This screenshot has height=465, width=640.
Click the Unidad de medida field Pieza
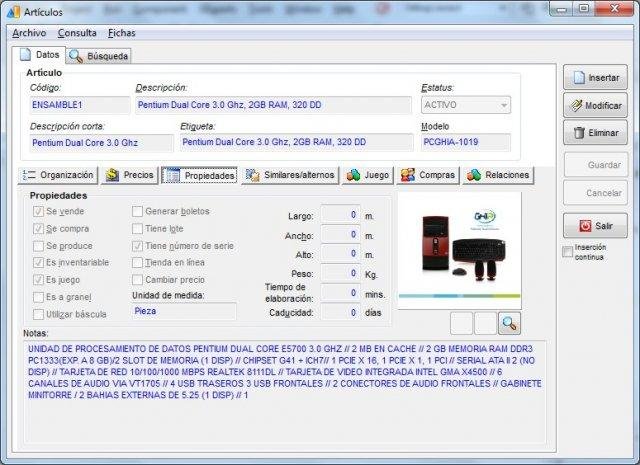pos(184,311)
